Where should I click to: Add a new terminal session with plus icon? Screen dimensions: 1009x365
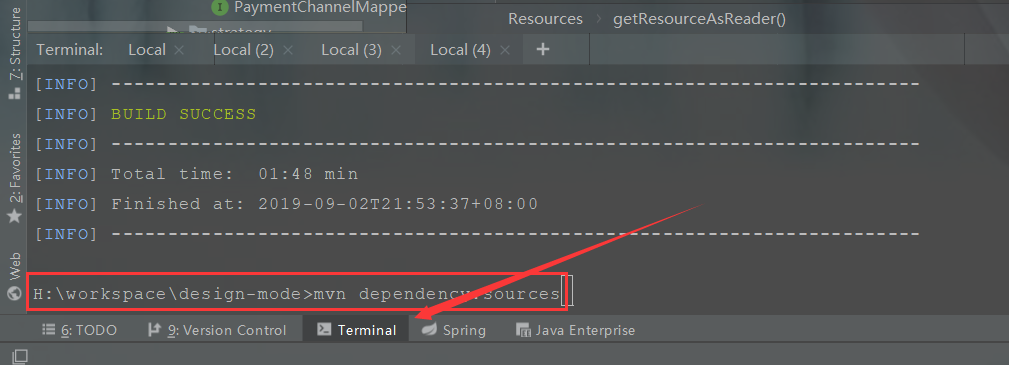click(x=542, y=49)
